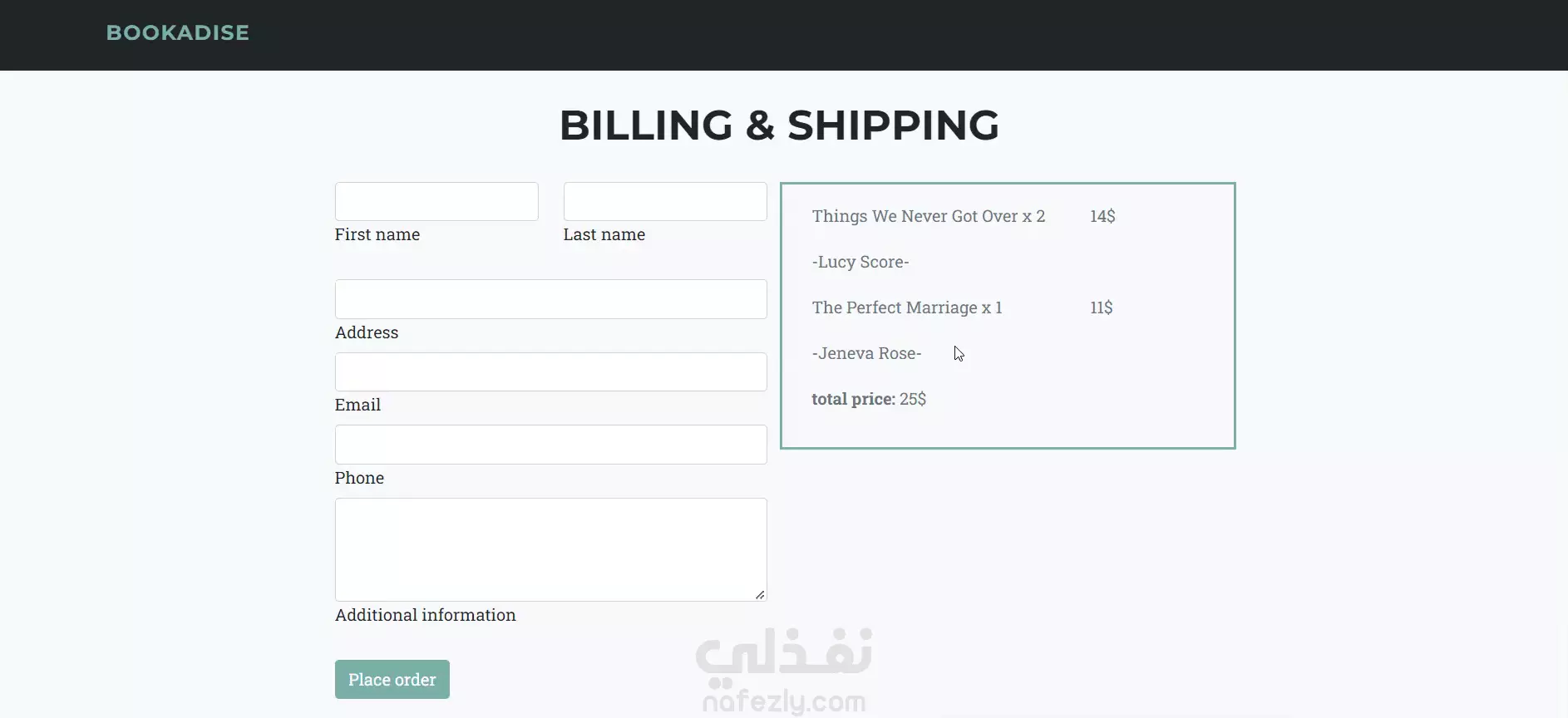The height and width of the screenshot is (718, 1568).
Task: Click Things We Never Got Over item
Action: (929, 216)
